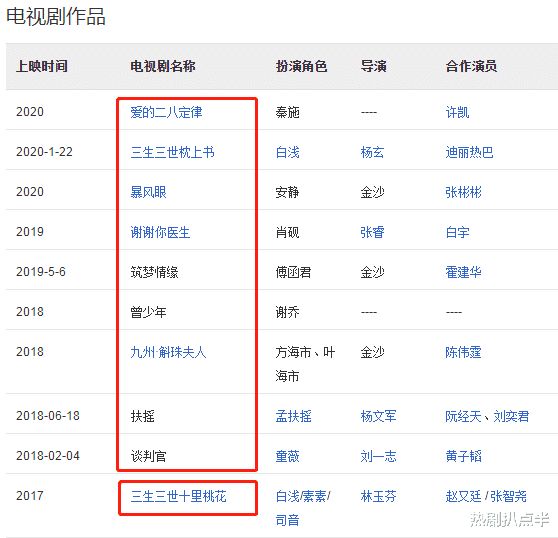Open the 三生三世枕上书 link
This screenshot has width=558, height=538.
pyautogui.click(x=172, y=152)
